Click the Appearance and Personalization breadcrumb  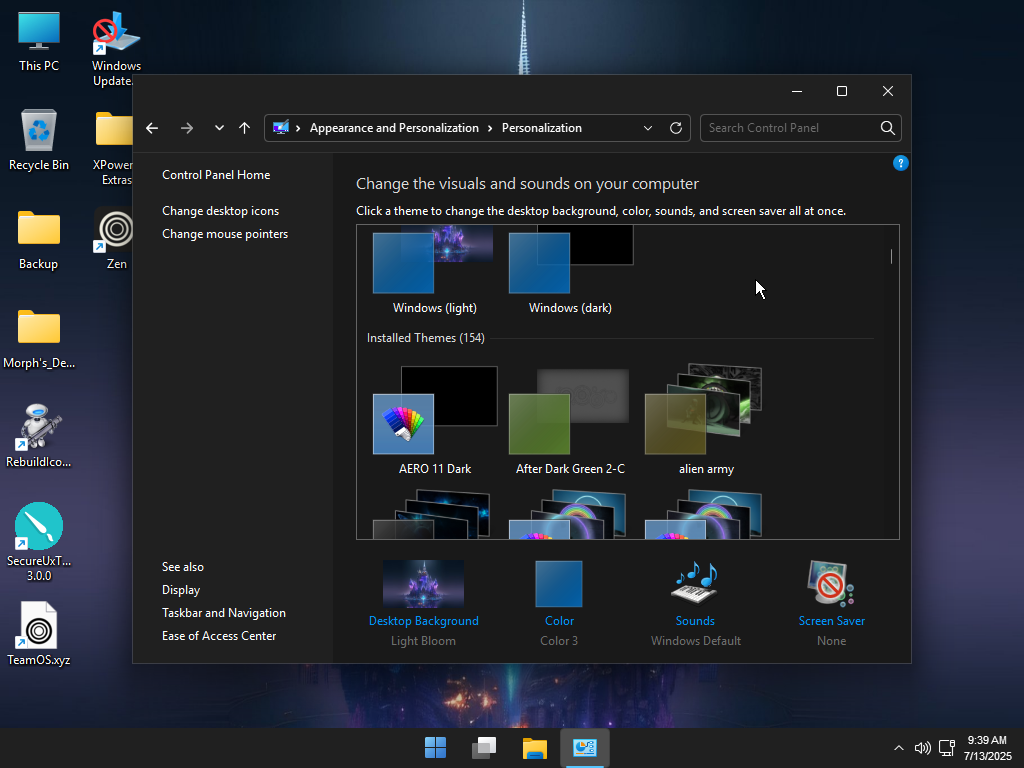point(394,128)
